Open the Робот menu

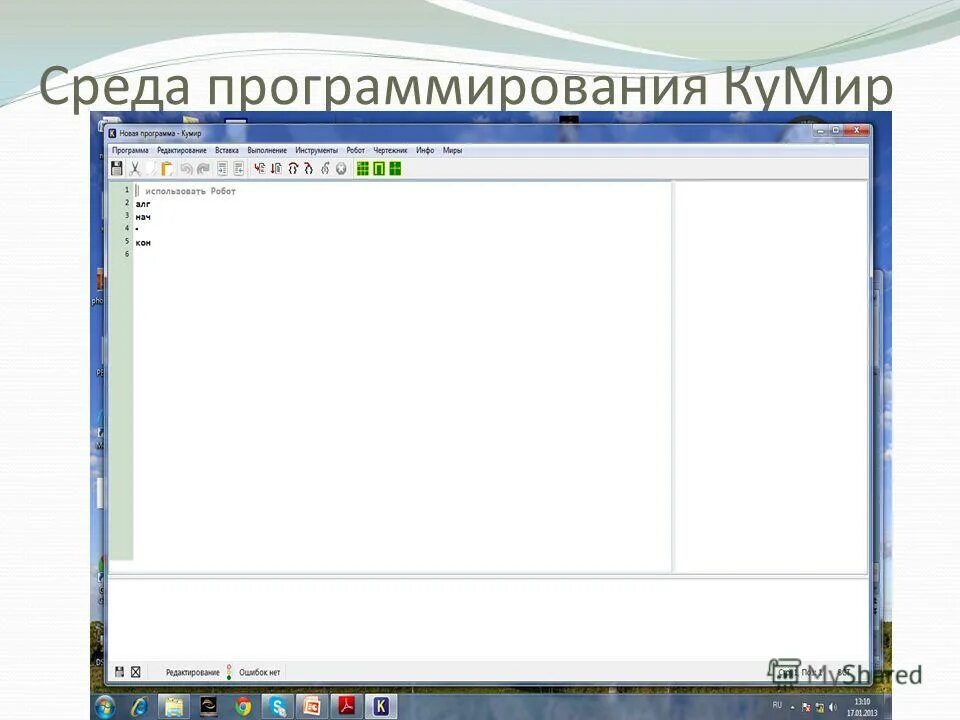pos(355,150)
